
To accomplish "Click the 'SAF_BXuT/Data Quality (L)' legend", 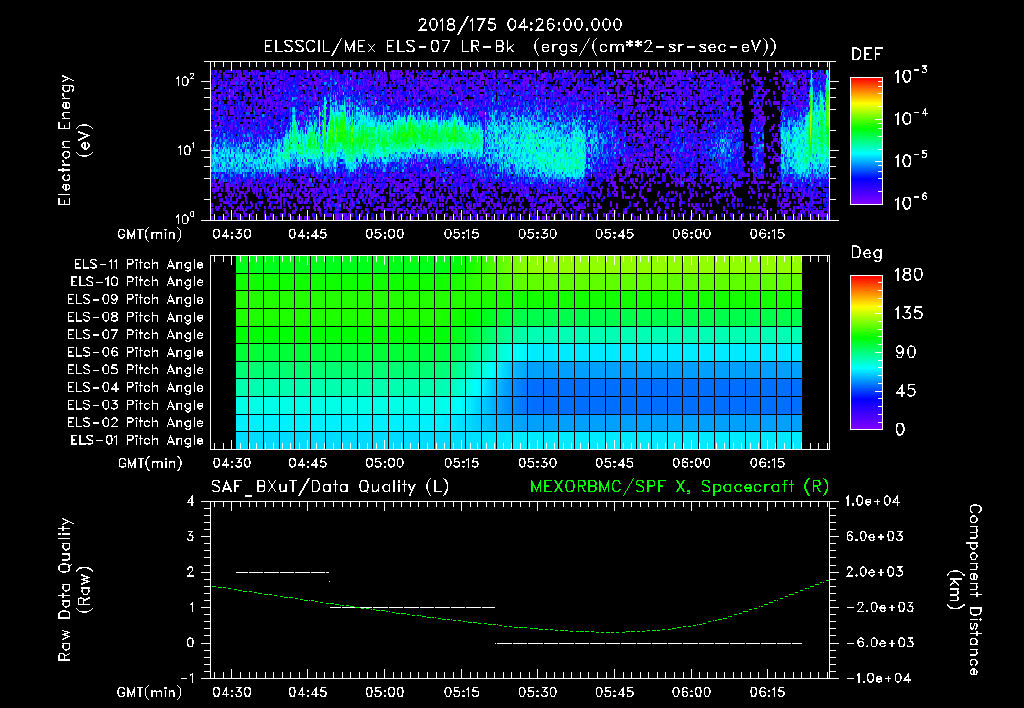I will [330, 487].
